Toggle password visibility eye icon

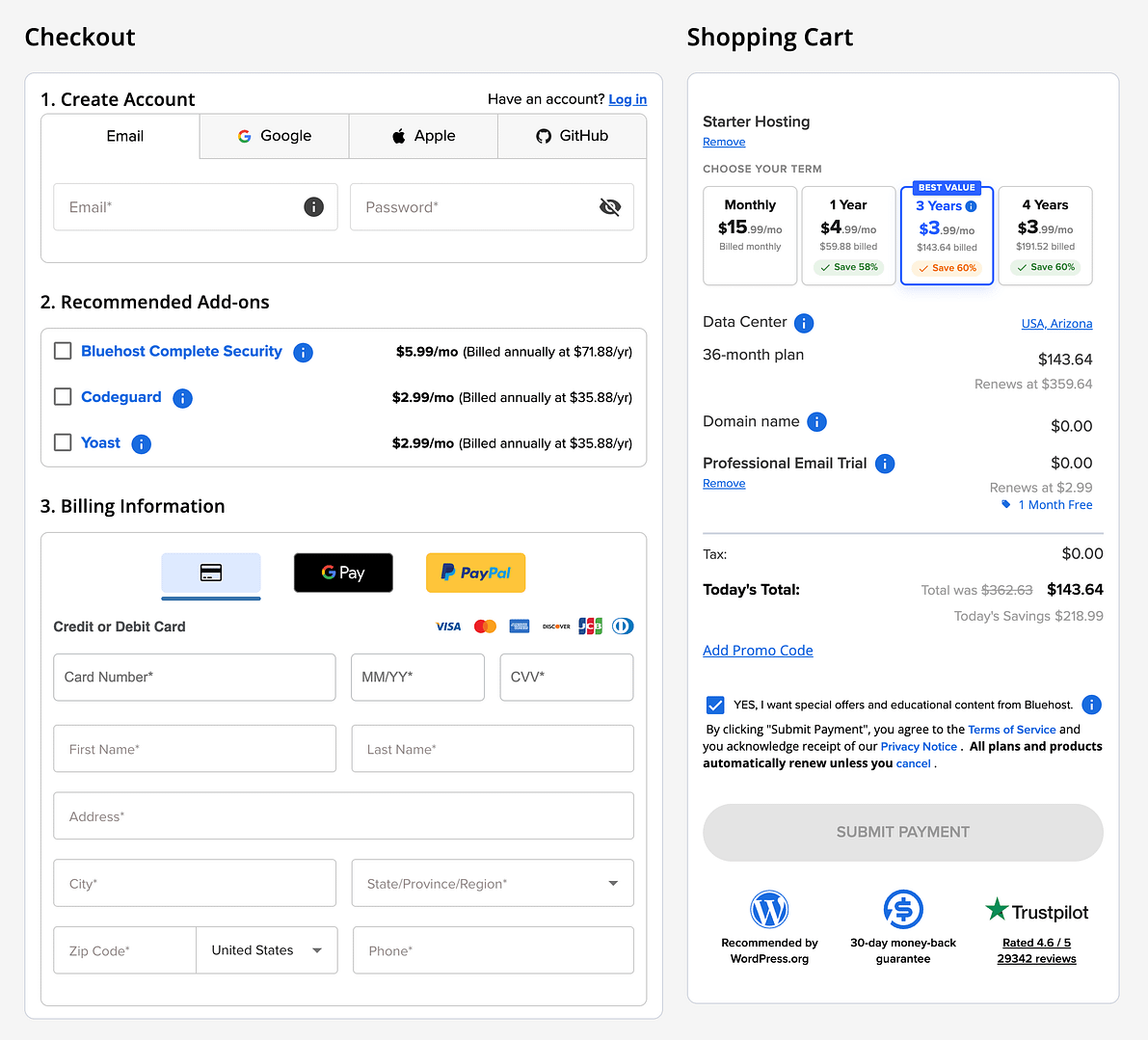(610, 207)
